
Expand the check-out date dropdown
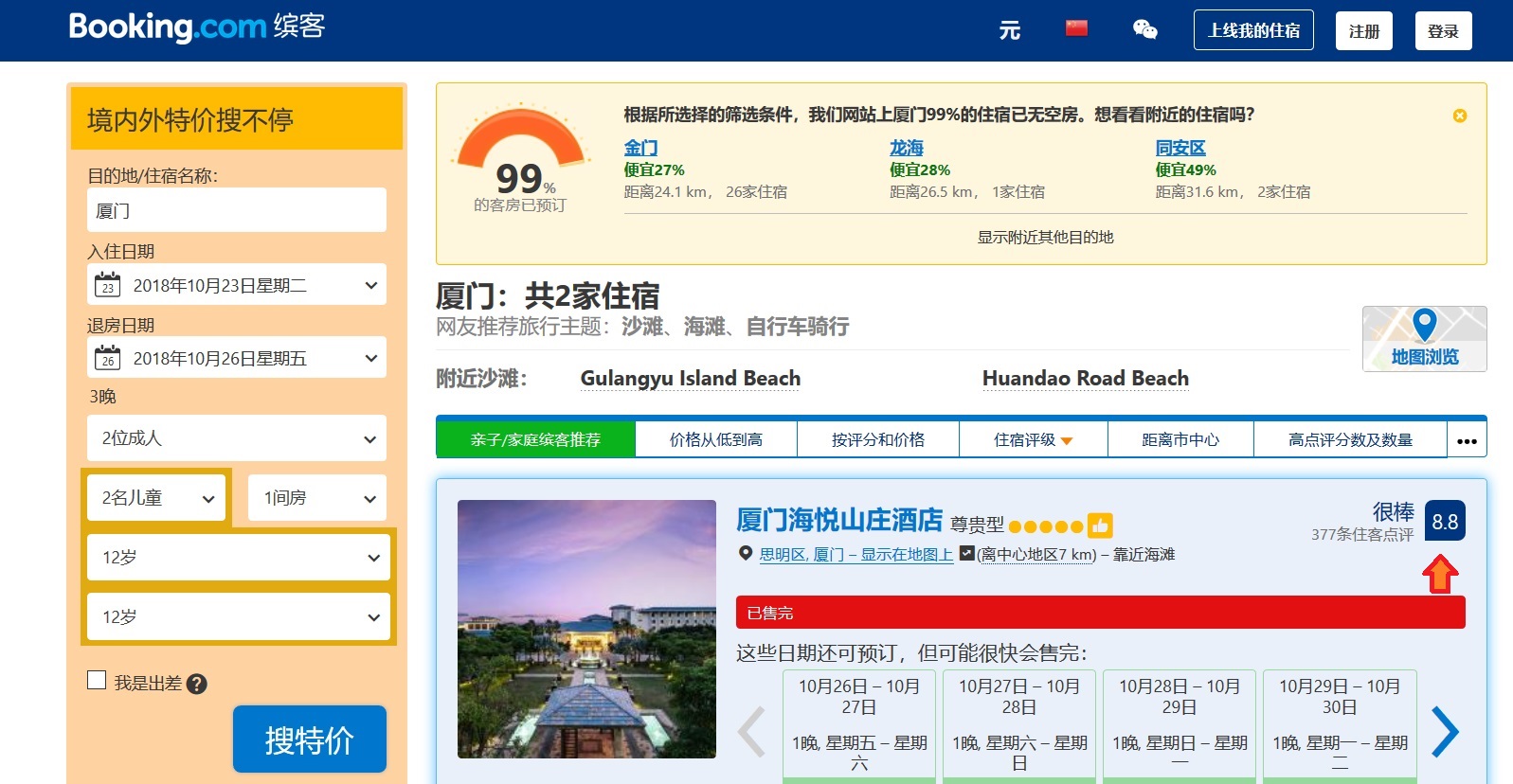pyautogui.click(x=237, y=358)
